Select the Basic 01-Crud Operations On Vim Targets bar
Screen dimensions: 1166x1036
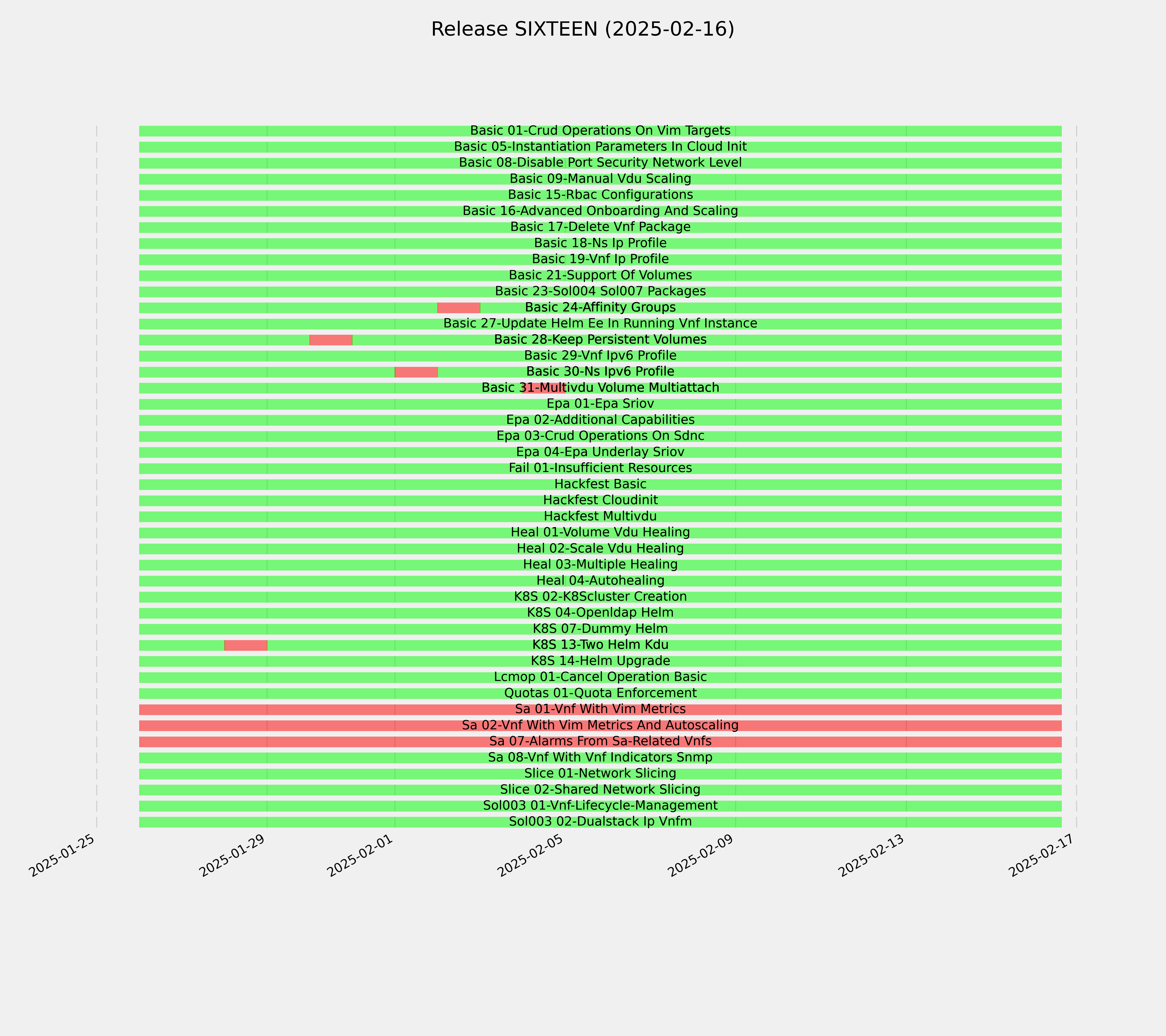600,131
